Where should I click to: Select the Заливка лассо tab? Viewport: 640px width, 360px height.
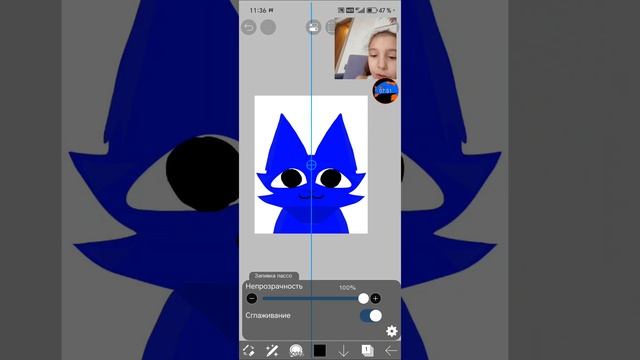pyautogui.click(x=273, y=276)
